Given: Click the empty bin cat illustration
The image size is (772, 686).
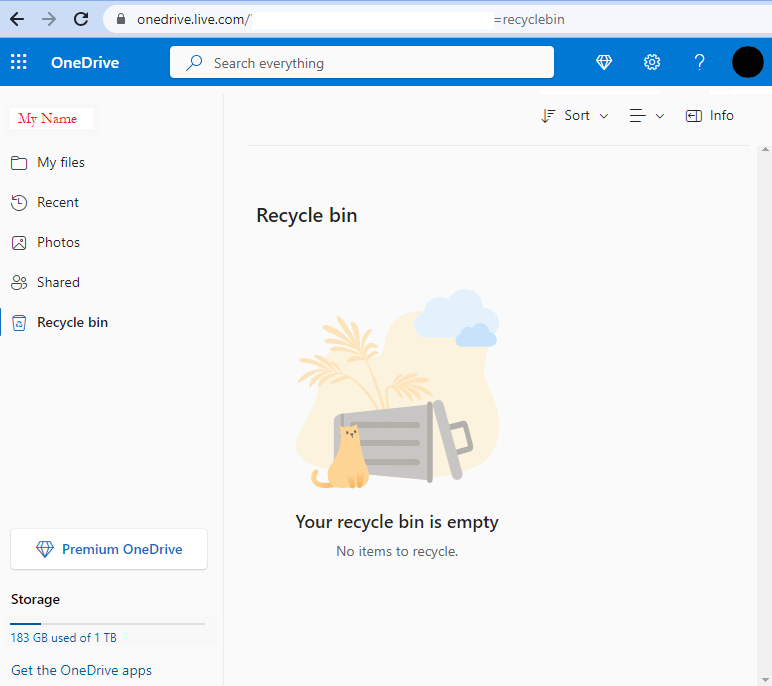Looking at the screenshot, I should pos(397,389).
